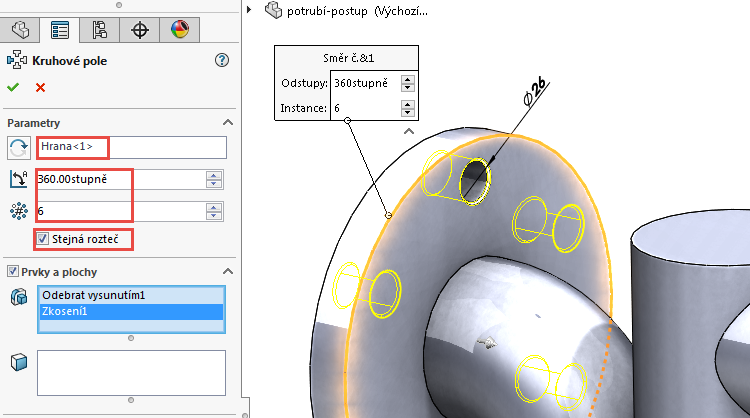Increase the angle value with up spinner
Image resolution: width=750 pixels, height=418 pixels.
pos(214,176)
